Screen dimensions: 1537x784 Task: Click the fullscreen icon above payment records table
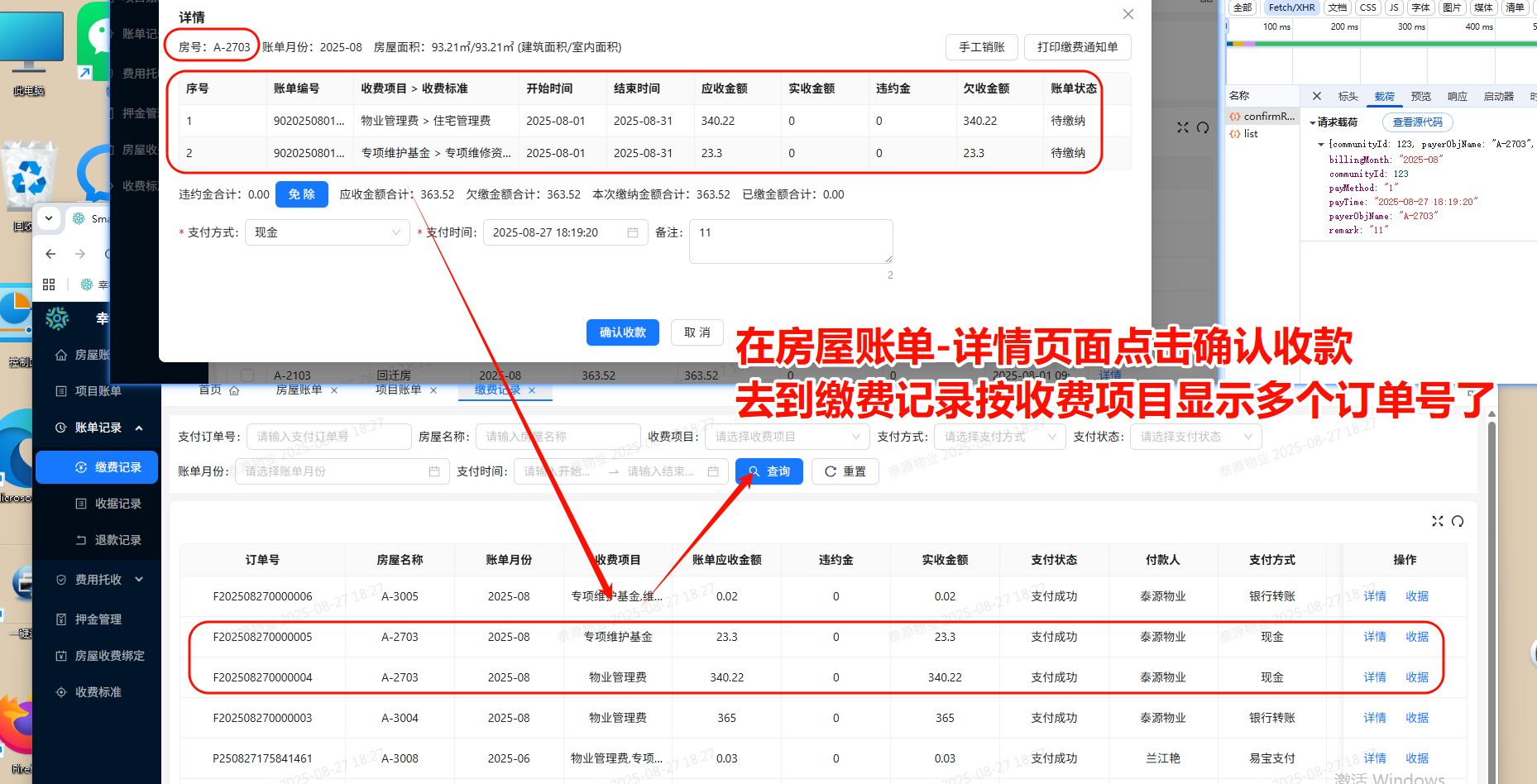(x=1438, y=521)
